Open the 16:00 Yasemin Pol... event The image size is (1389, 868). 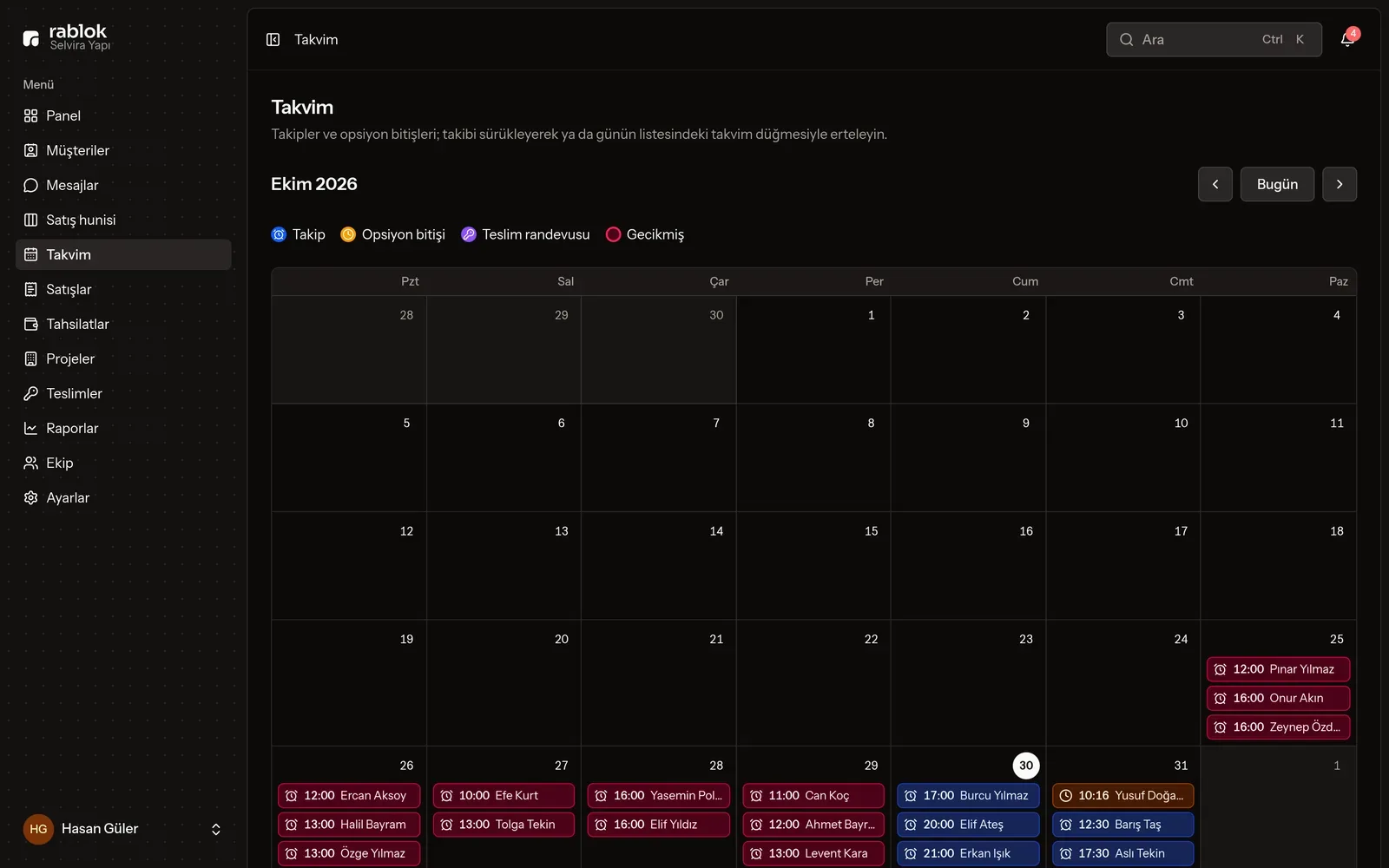[659, 796]
